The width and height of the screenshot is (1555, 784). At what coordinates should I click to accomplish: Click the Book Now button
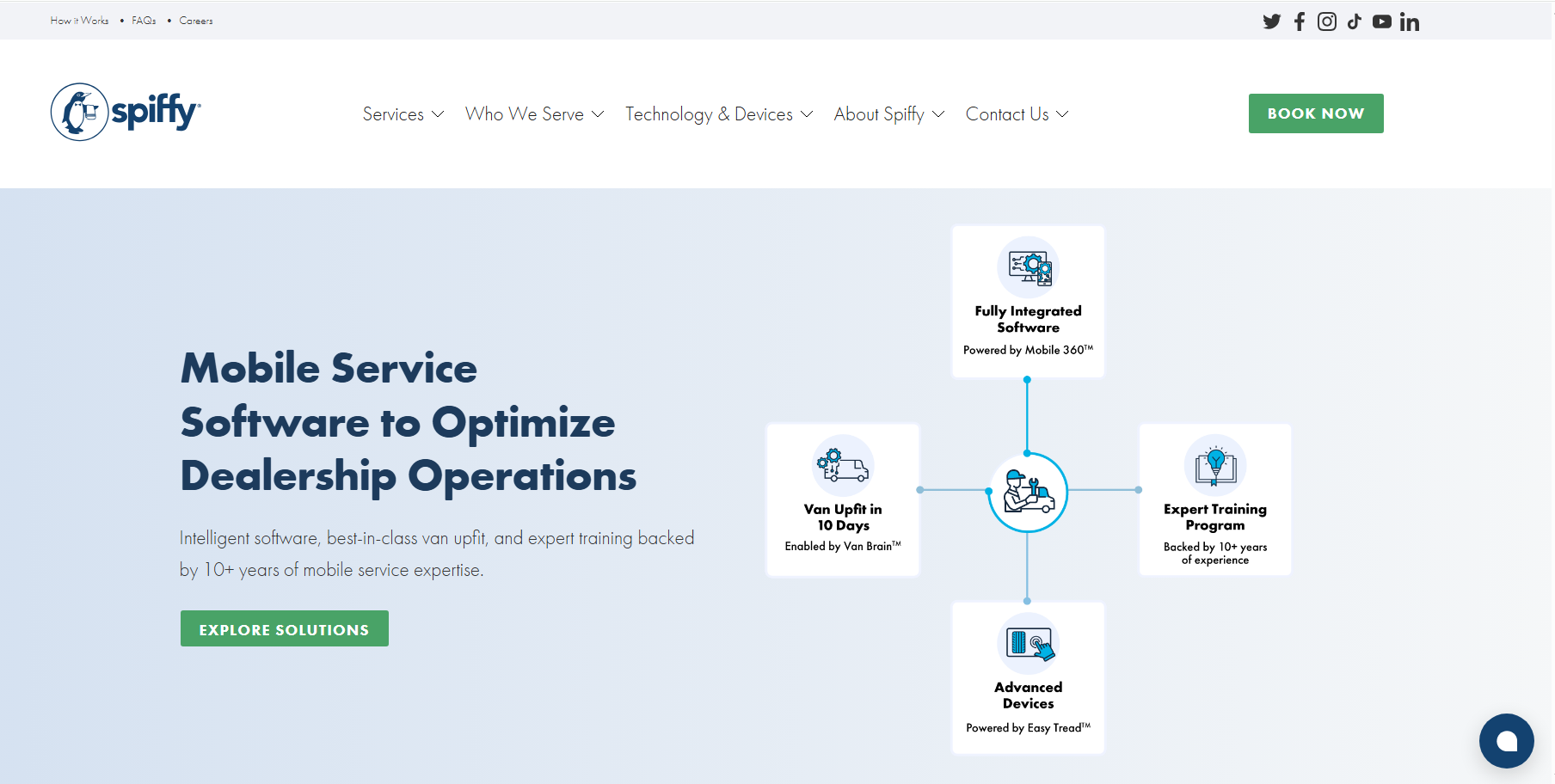(1316, 113)
